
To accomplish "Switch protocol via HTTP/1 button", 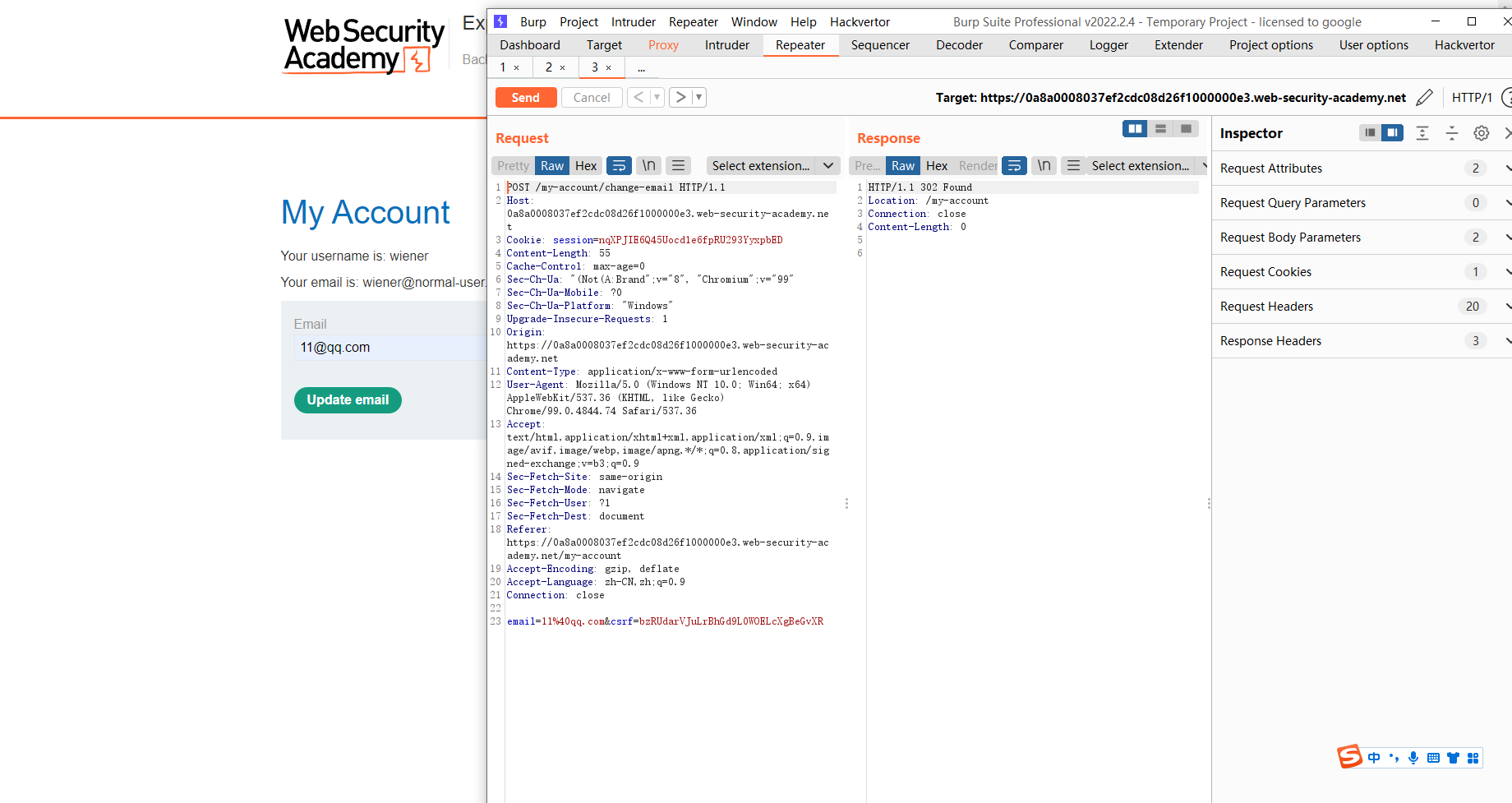I will [1472, 98].
